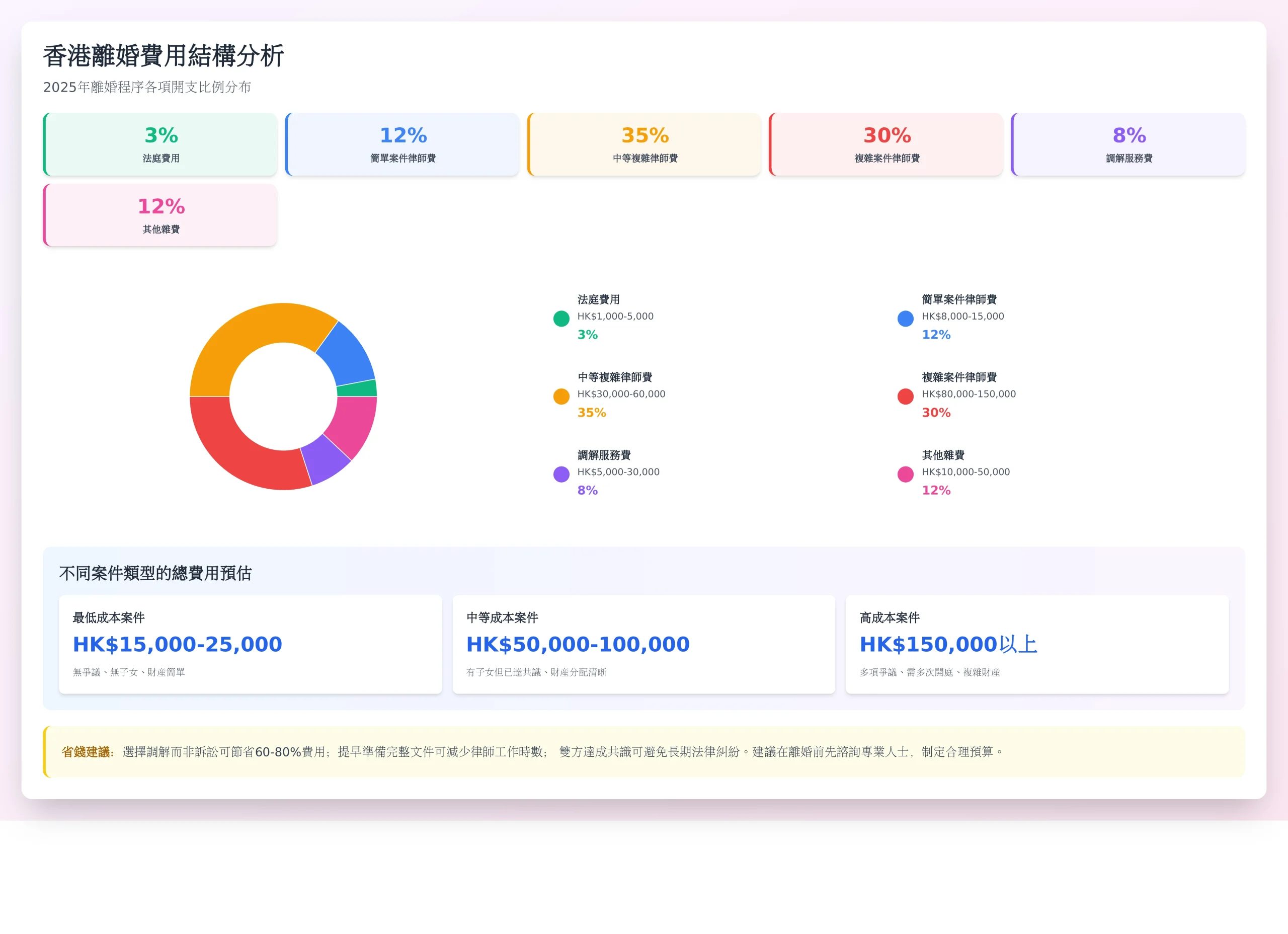Open the 高成本案件 cost card
1288x934 pixels.
point(1037,644)
